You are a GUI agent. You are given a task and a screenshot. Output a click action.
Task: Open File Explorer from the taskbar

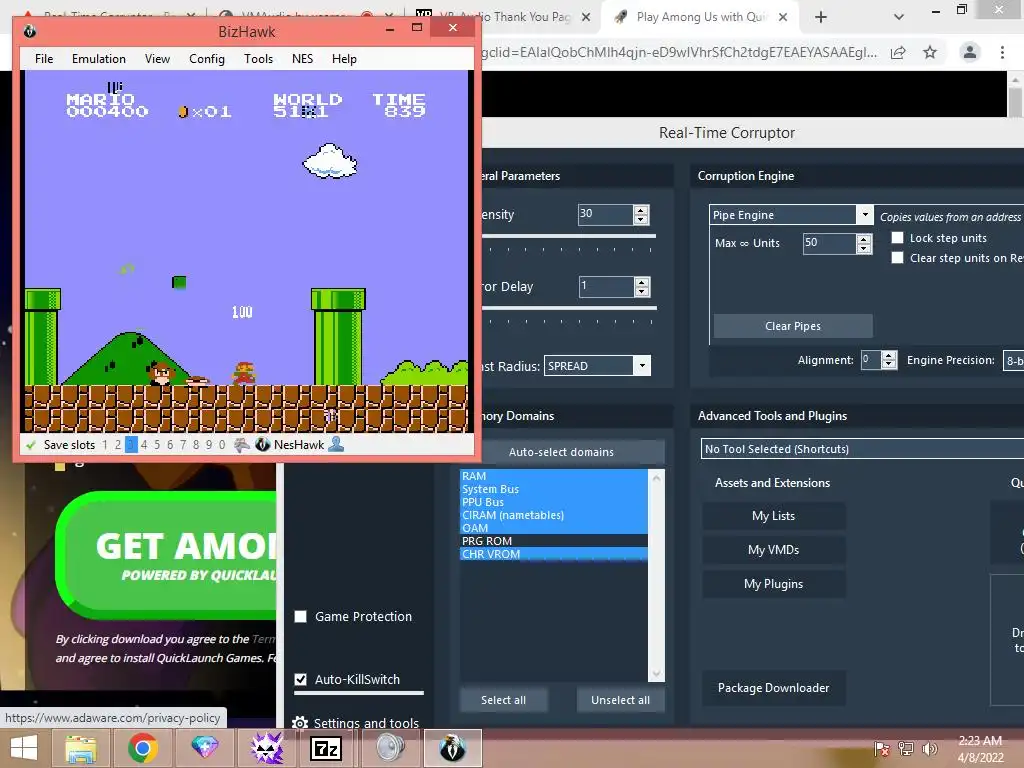(x=80, y=748)
